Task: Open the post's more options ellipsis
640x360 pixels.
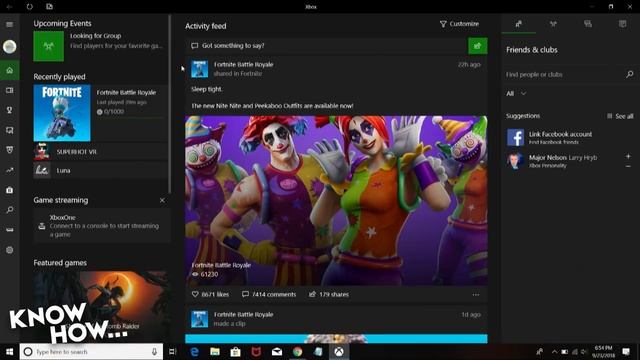Action: coord(476,295)
